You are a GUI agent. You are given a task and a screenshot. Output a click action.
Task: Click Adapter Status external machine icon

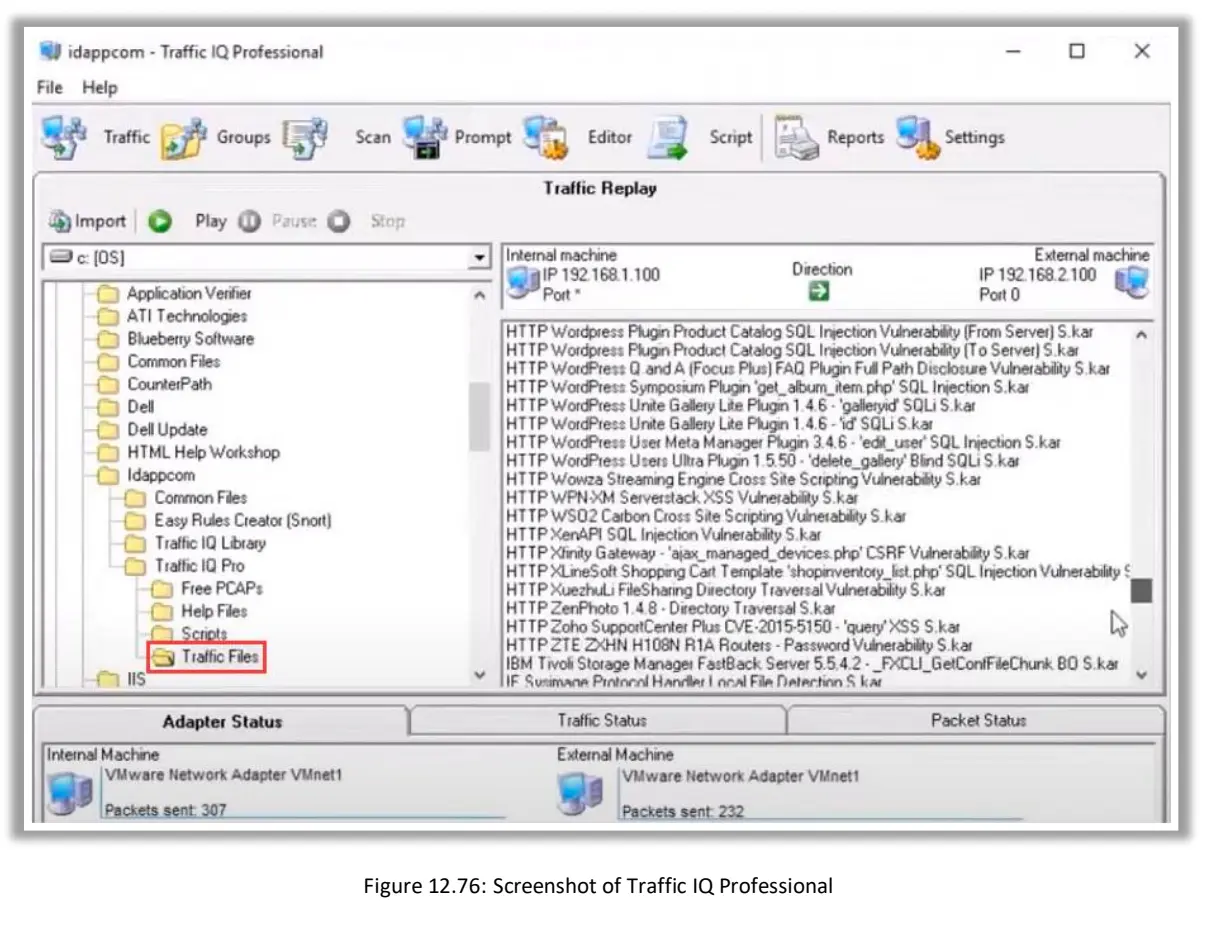coord(582,794)
